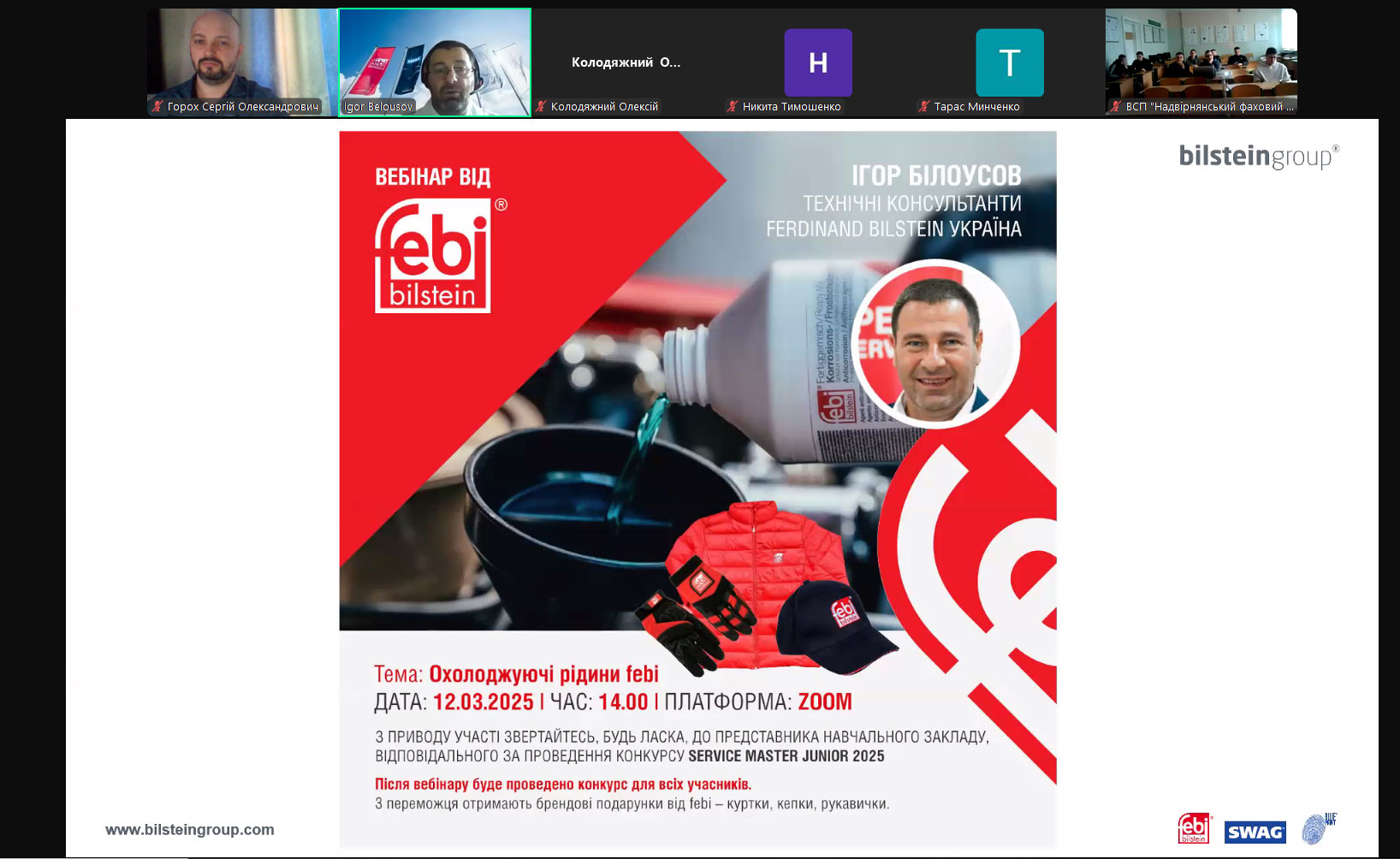Viewport: 1400px width, 859px height.
Task: Click the line З ПРИВОДУ УЧАСТІ ЗВЕРТАЙТЕСЬ
Action: (682, 738)
